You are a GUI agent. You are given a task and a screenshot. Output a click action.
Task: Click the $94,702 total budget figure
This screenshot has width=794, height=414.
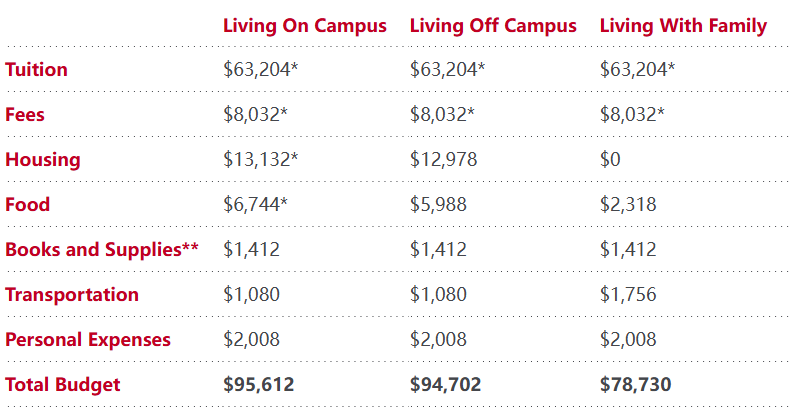click(x=446, y=385)
